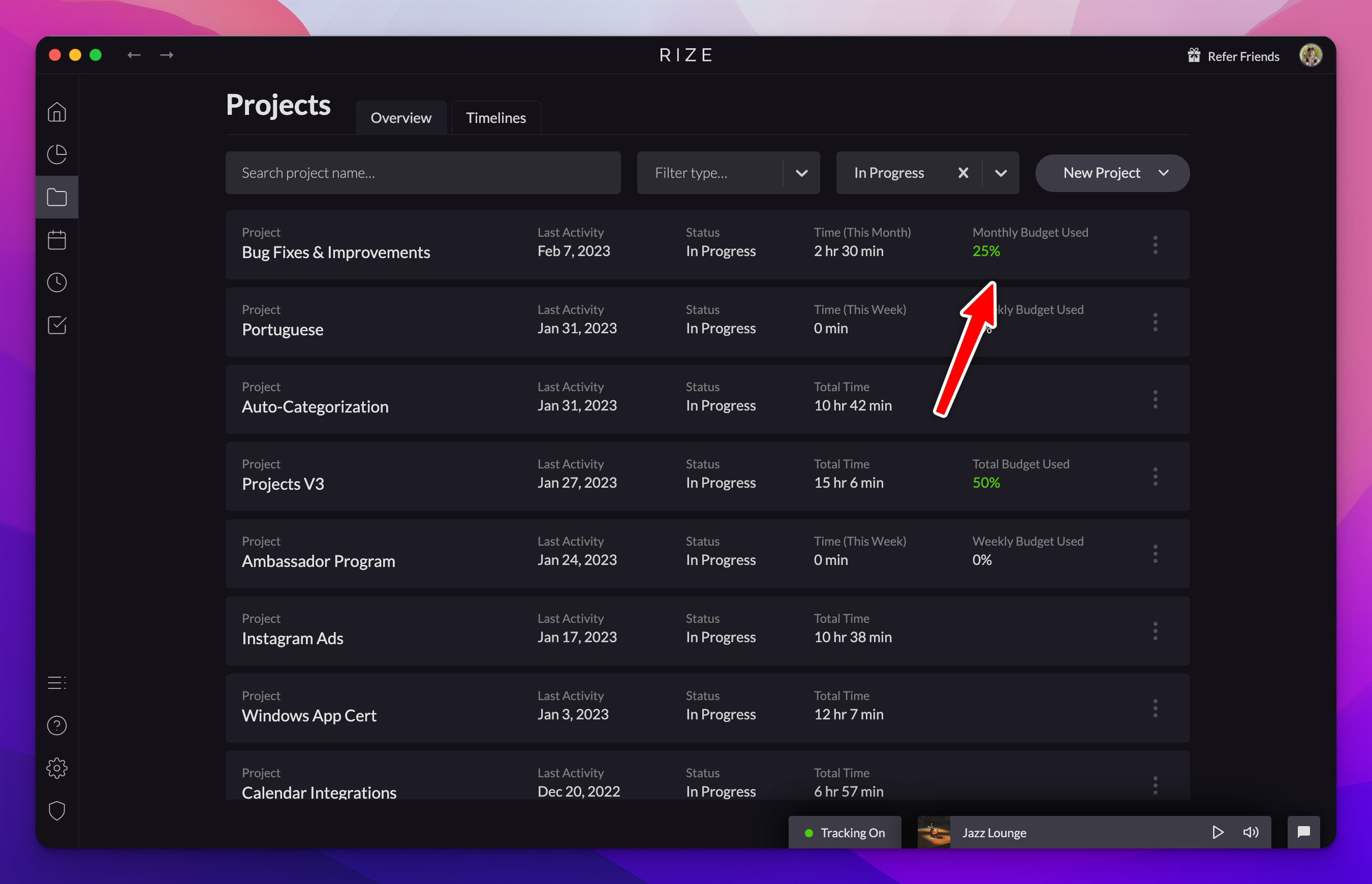Open the clock time-tracking icon in the sidebar
The width and height of the screenshot is (1372, 884).
pos(57,282)
